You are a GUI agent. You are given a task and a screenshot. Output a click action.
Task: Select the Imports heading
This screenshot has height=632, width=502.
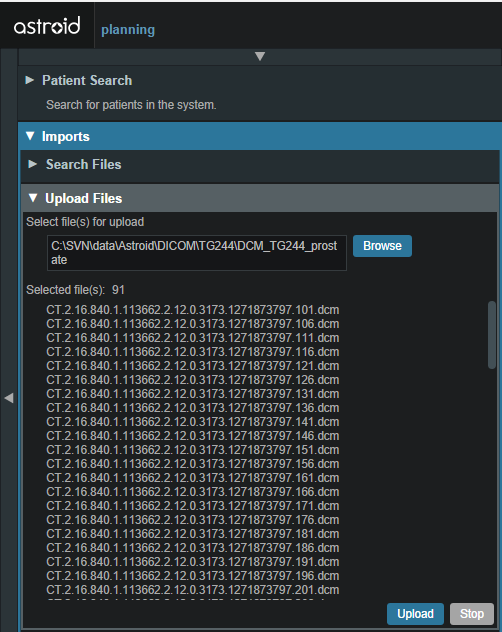point(66,137)
